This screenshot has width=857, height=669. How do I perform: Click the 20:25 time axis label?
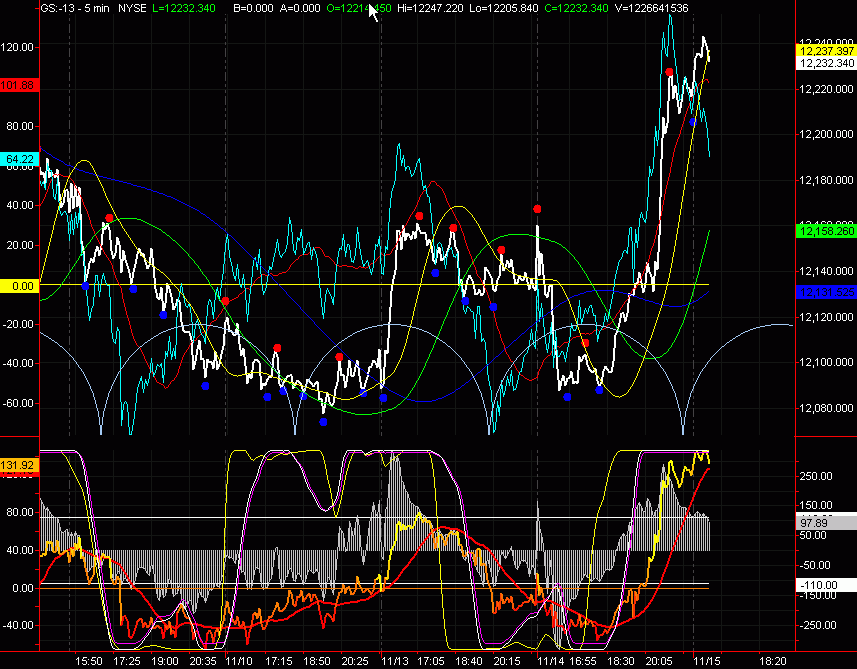point(355,661)
